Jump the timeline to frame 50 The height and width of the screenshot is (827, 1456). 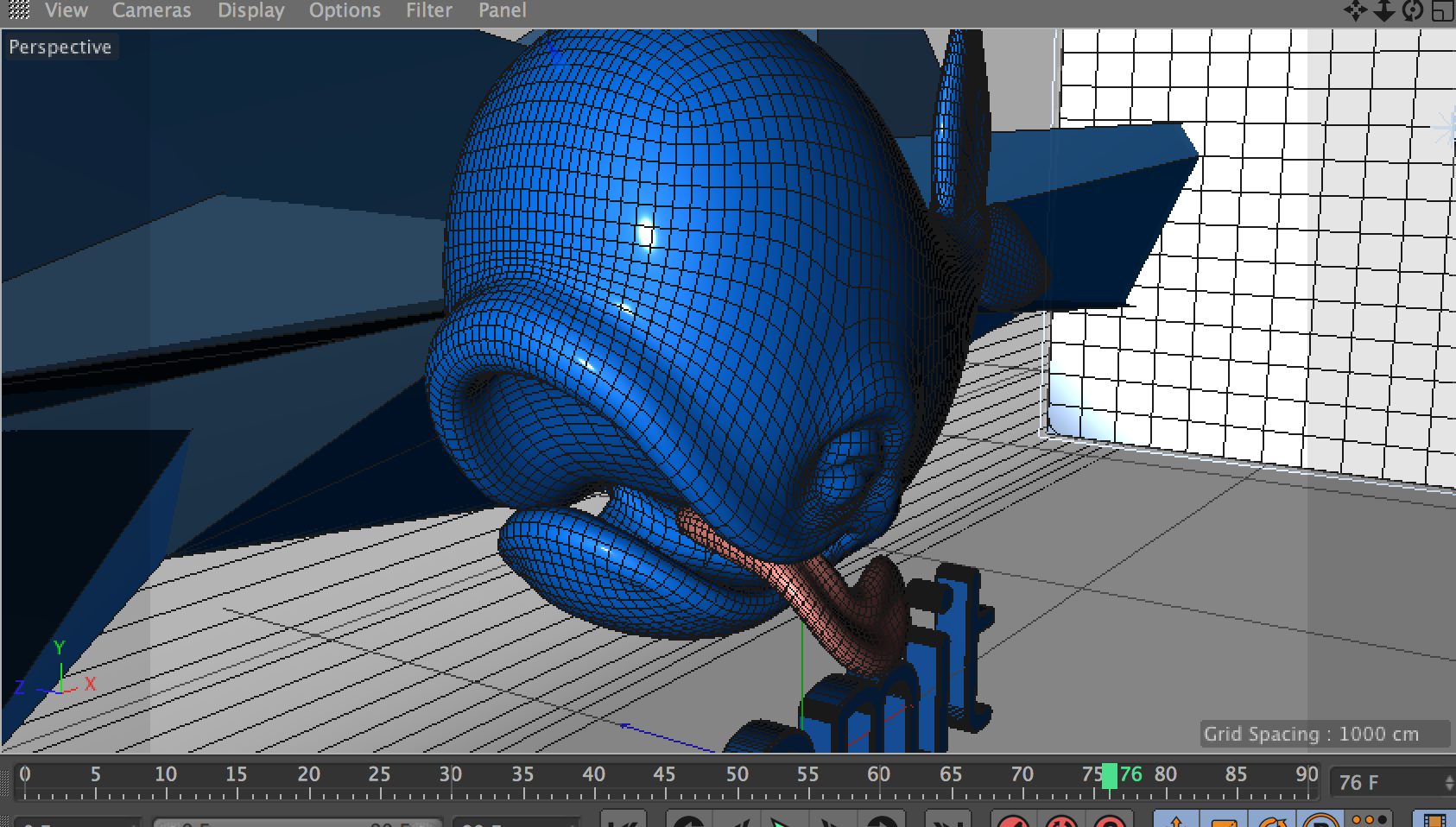pos(736,774)
